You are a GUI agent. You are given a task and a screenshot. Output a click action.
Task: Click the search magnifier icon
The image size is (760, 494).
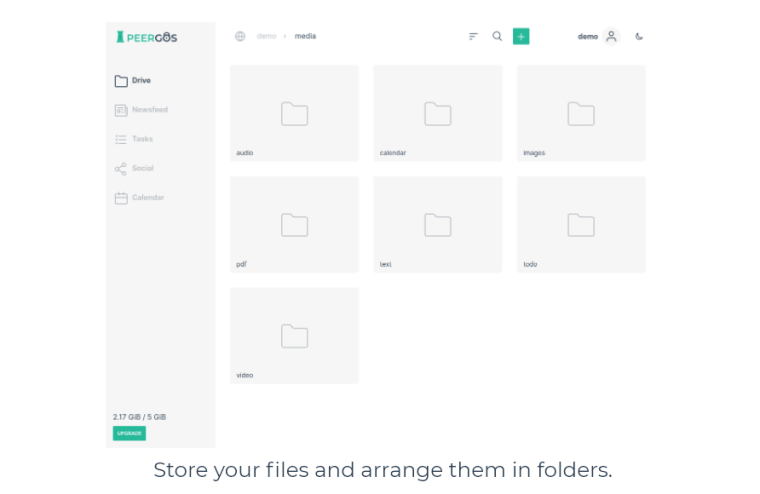click(x=497, y=36)
